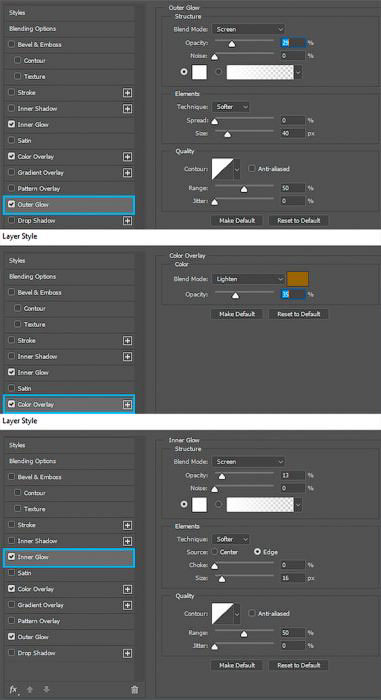Toggle Anti-aliased checkbox in Outer Glow dialog
Viewport: 381px width, 700px height.
coord(251,169)
